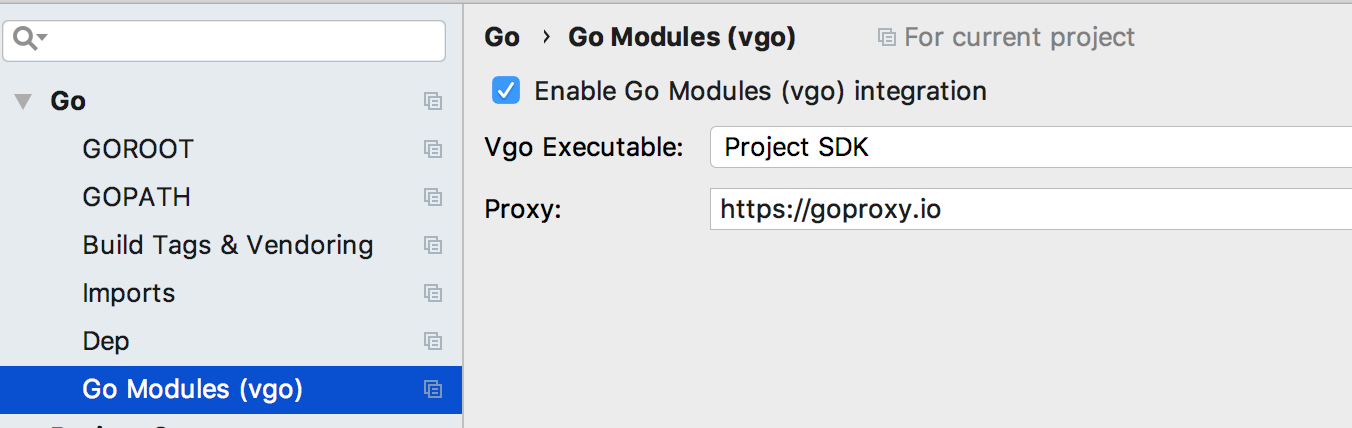This screenshot has height=428, width=1352.
Task: Click the icon before 'For current project'
Action: click(x=886, y=38)
